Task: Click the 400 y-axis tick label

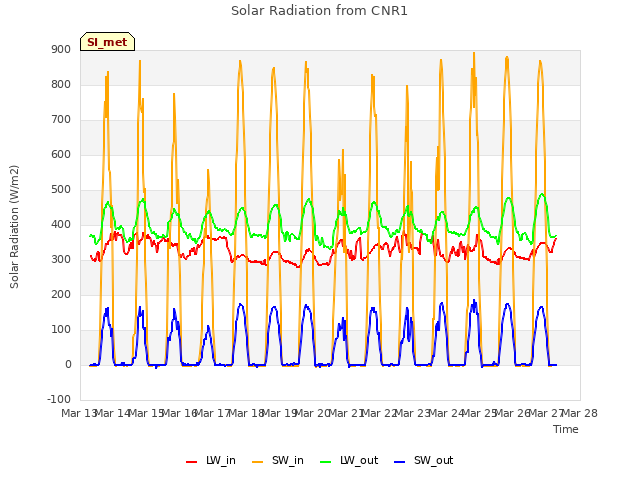Action: click(61, 224)
